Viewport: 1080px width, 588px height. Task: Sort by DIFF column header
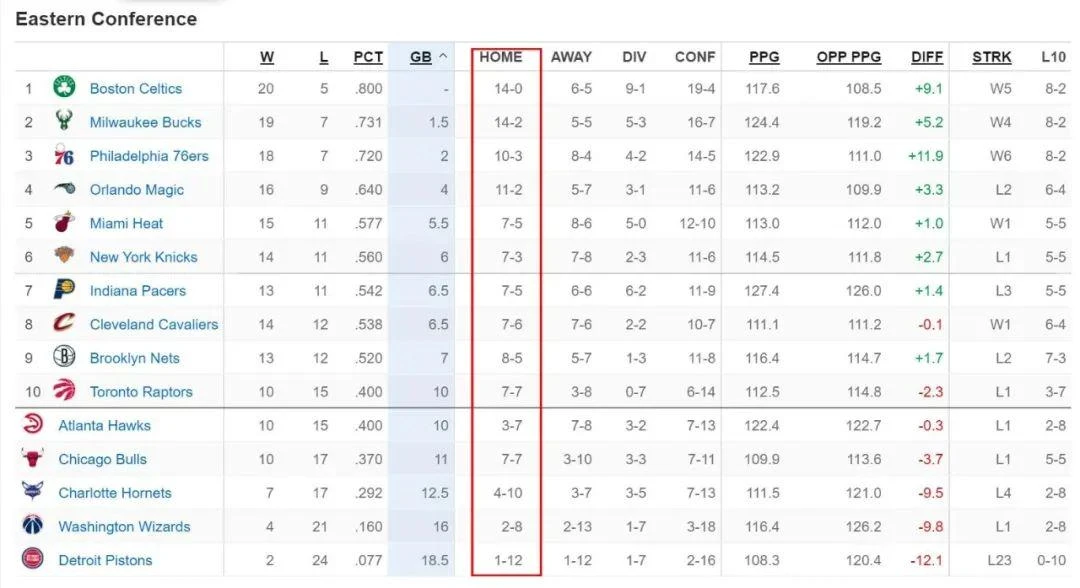point(926,57)
